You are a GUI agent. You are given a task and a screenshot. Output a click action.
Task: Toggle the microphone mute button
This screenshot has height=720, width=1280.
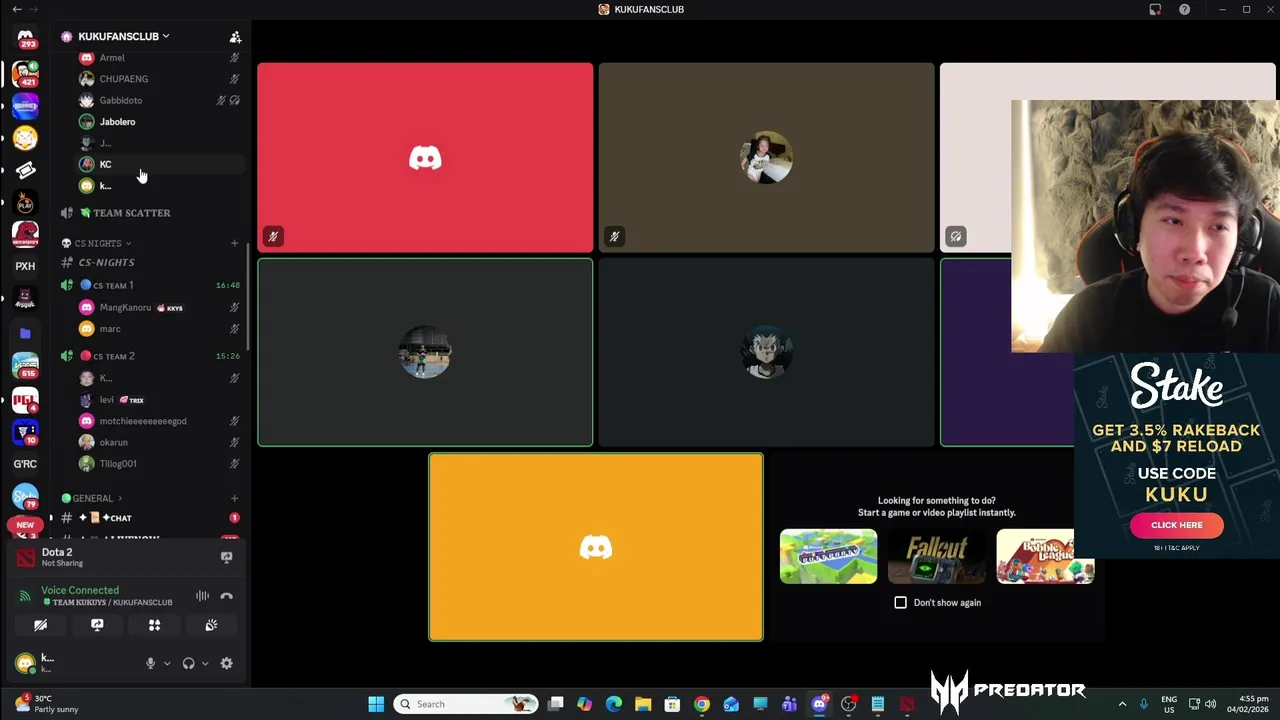click(150, 663)
